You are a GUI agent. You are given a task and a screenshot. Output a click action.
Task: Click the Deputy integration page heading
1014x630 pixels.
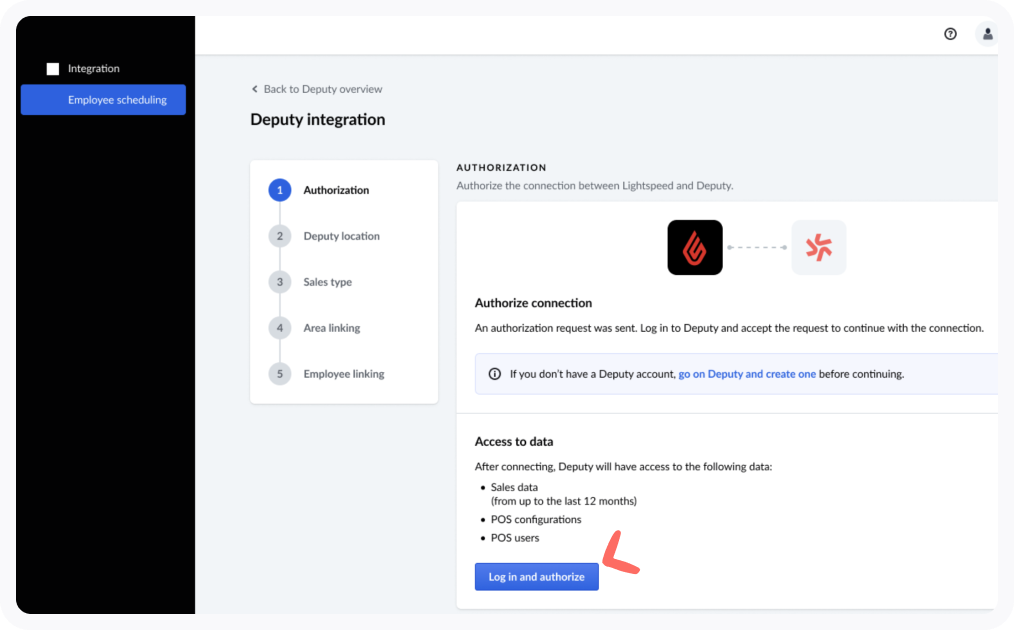tap(318, 120)
